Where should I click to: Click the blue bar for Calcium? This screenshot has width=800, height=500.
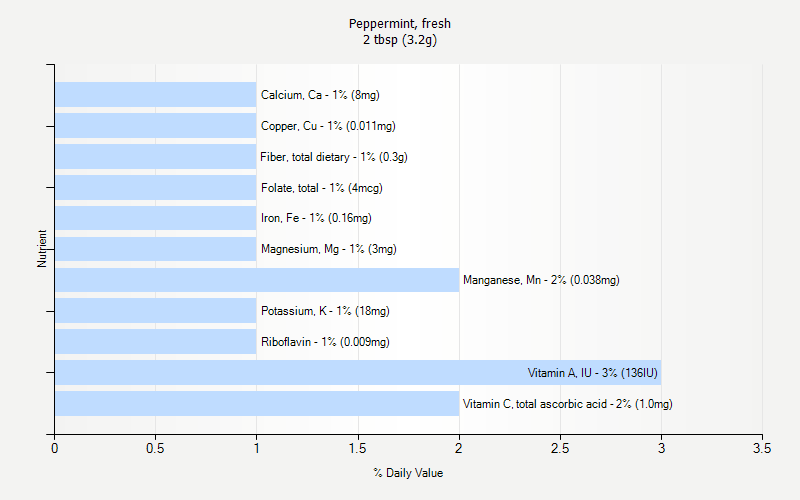156,94
